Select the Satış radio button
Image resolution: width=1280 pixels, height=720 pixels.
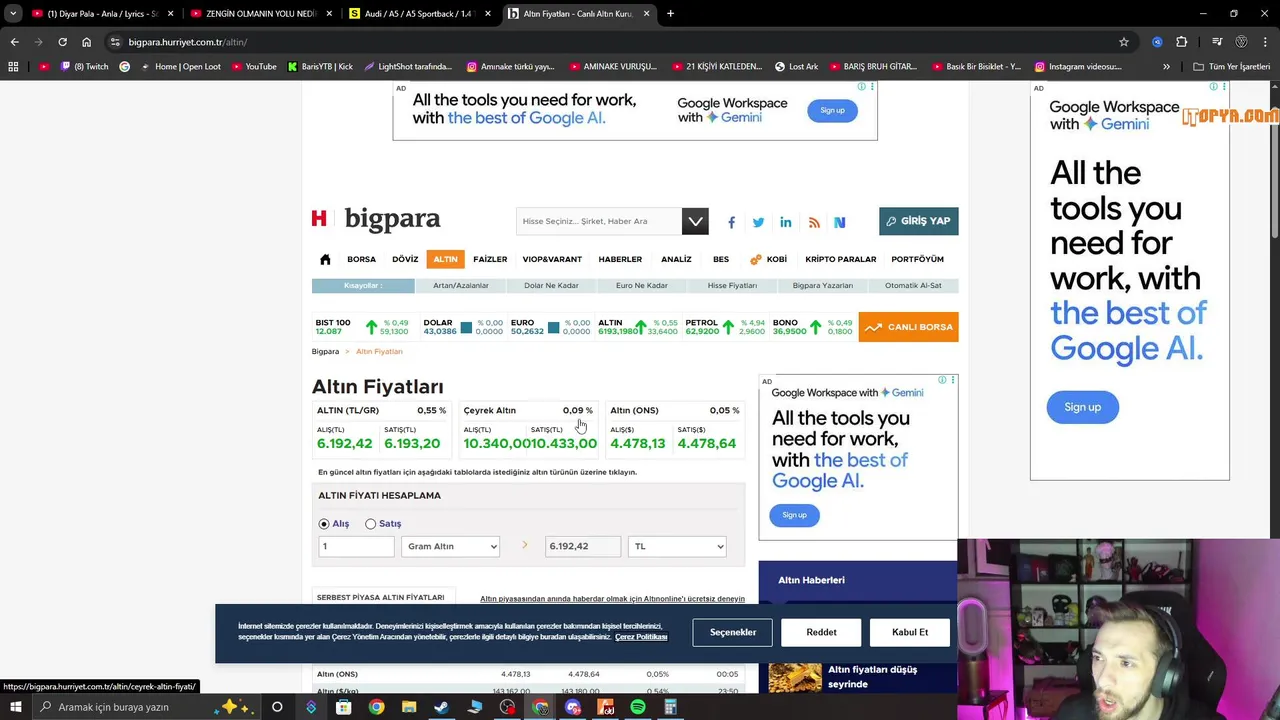click(x=371, y=524)
